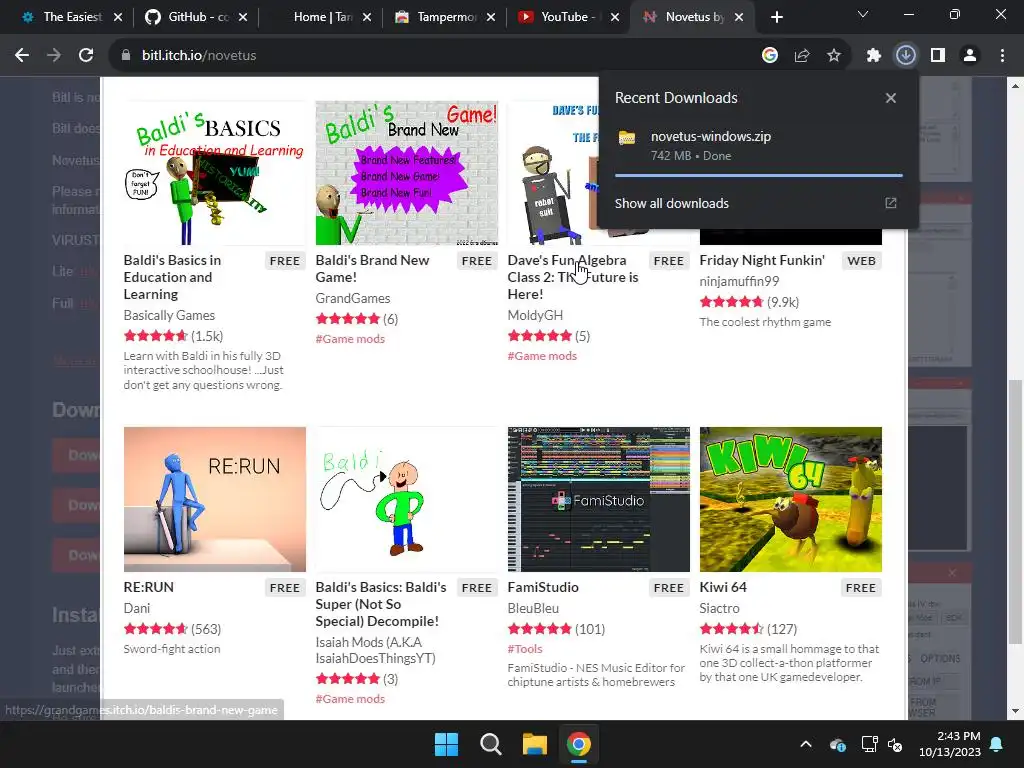Click Chrome icon in taskbar

[x=579, y=744]
